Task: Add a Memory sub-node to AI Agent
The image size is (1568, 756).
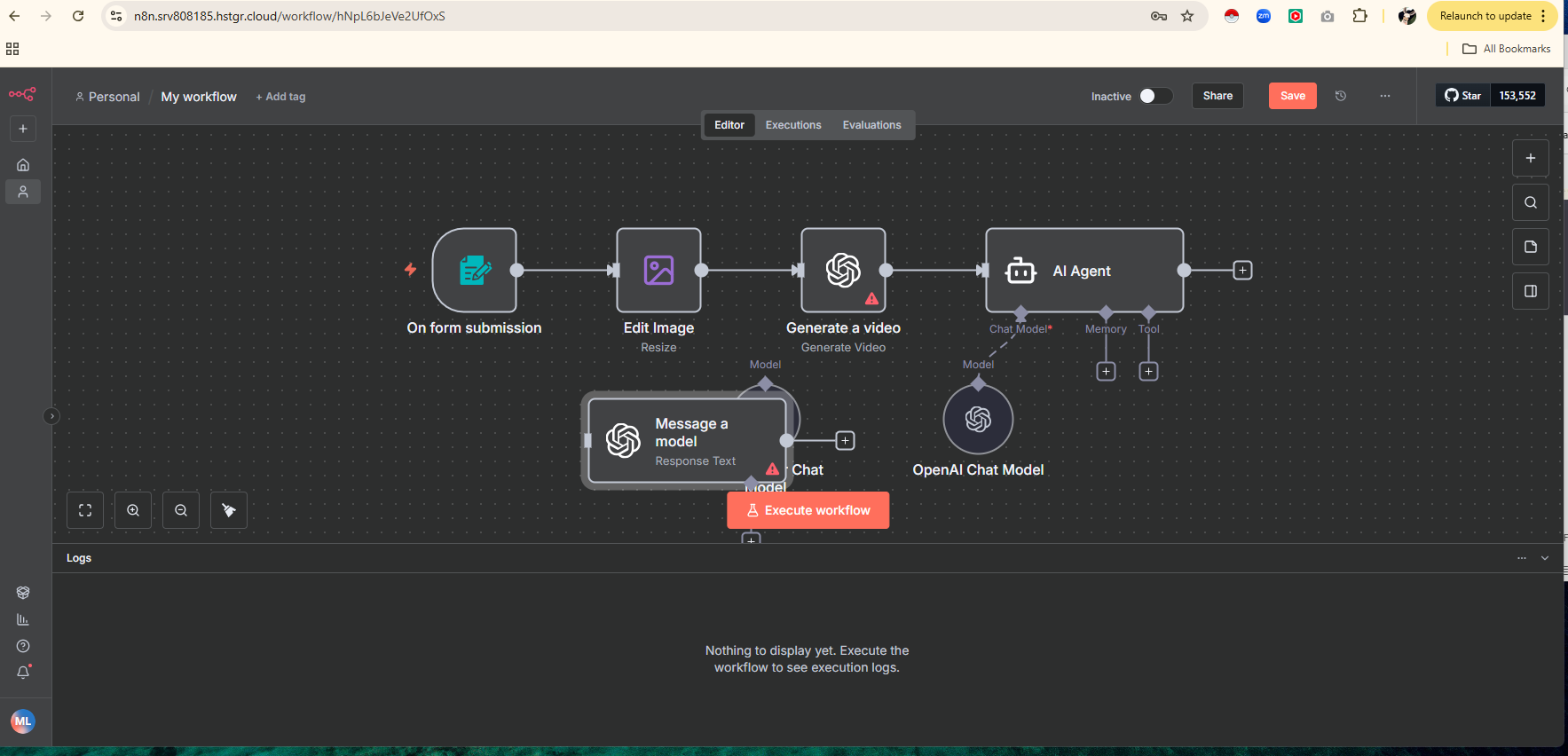Action: click(x=1106, y=372)
